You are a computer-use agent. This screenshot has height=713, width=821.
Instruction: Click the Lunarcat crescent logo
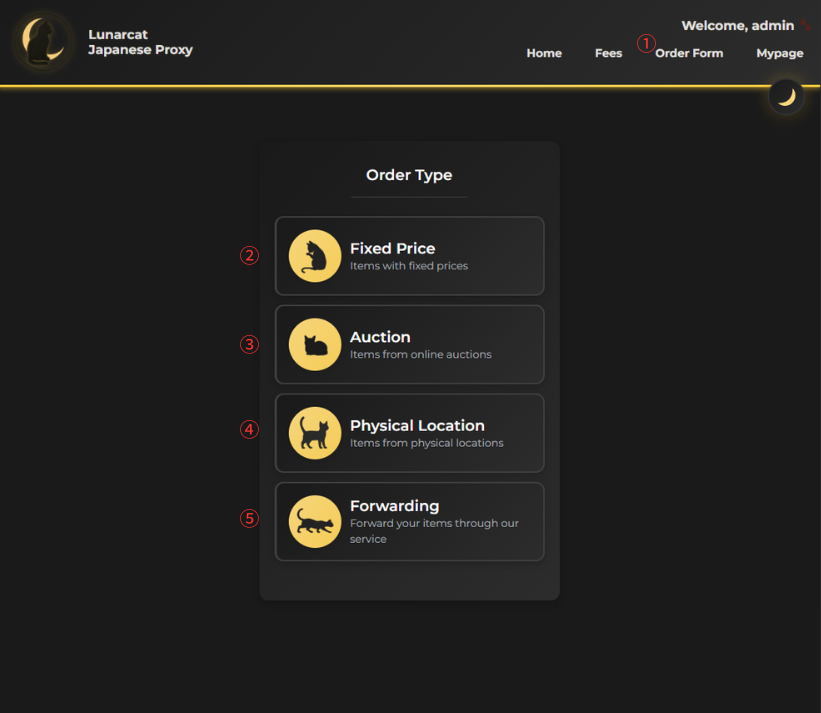[41, 41]
